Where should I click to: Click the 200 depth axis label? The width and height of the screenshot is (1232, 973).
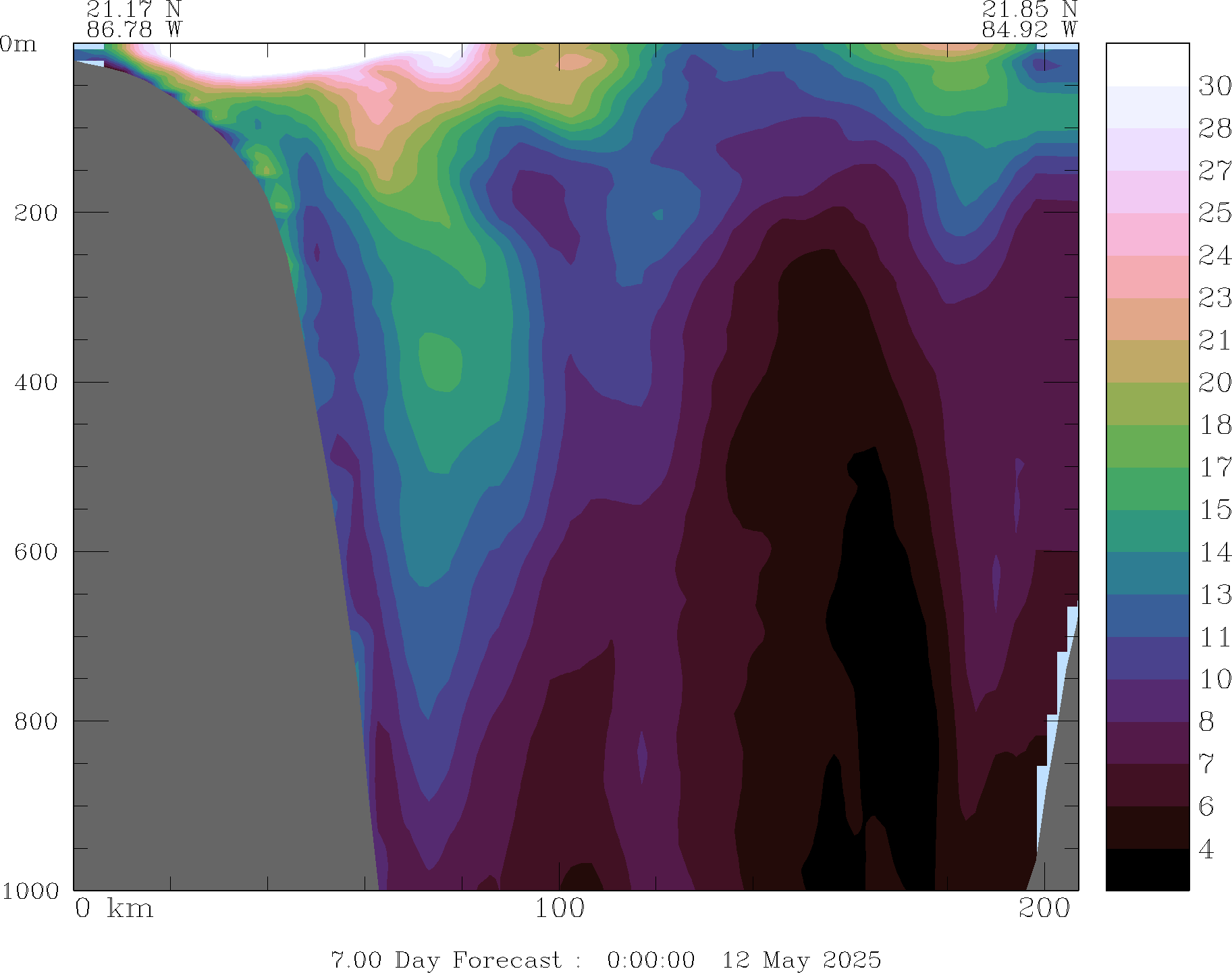[x=36, y=213]
